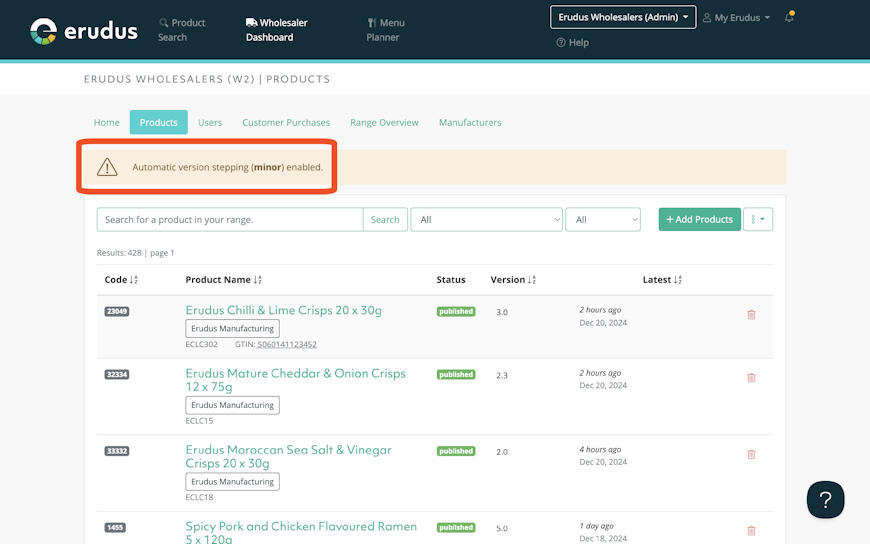This screenshot has height=544, width=870.
Task: Open the first All filter dropdown
Action: click(x=487, y=219)
